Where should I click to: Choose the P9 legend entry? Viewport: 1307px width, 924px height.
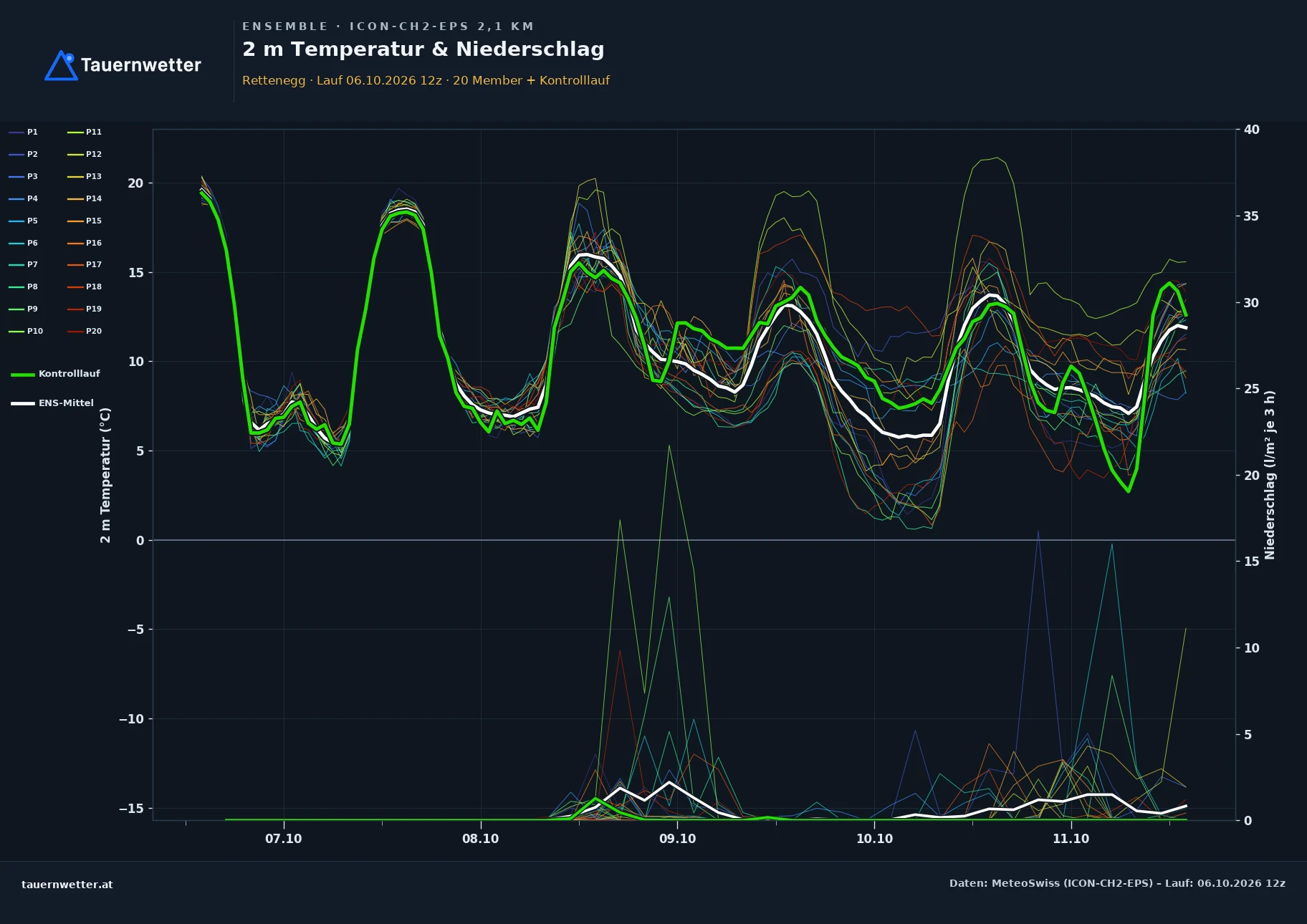23,309
